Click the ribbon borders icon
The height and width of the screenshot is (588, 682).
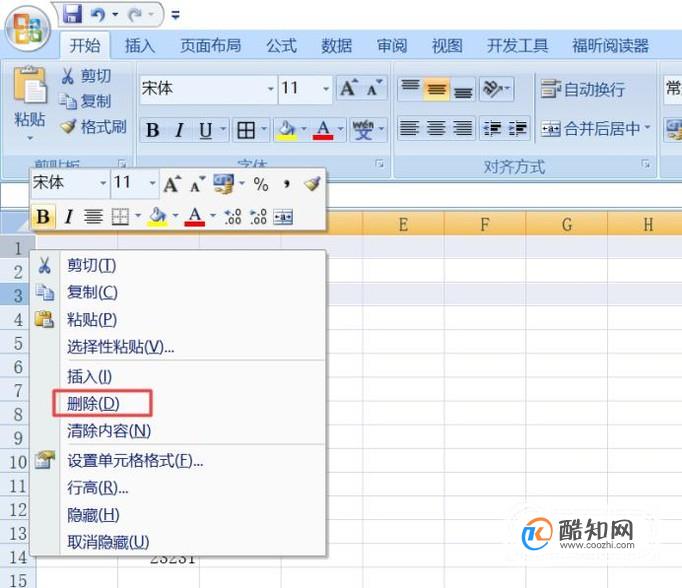[x=246, y=130]
